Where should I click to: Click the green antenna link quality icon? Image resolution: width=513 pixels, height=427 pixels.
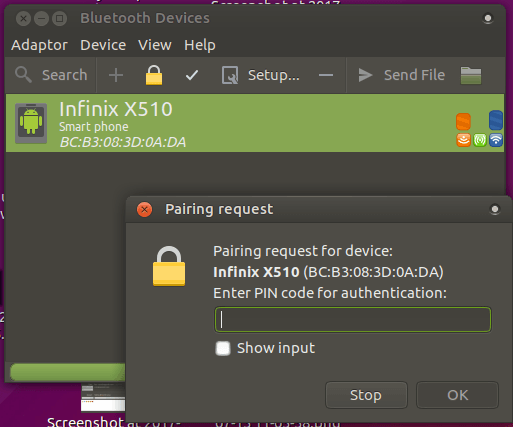click(480, 140)
